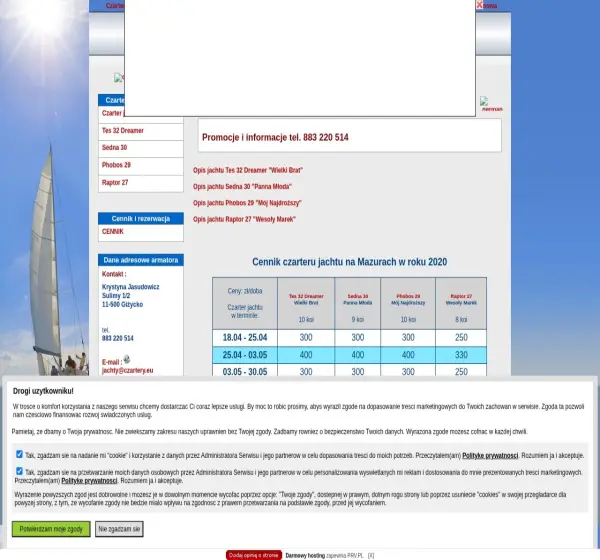The image size is (600, 560).
Task: Click the broken image icon at right
Action: [484, 101]
